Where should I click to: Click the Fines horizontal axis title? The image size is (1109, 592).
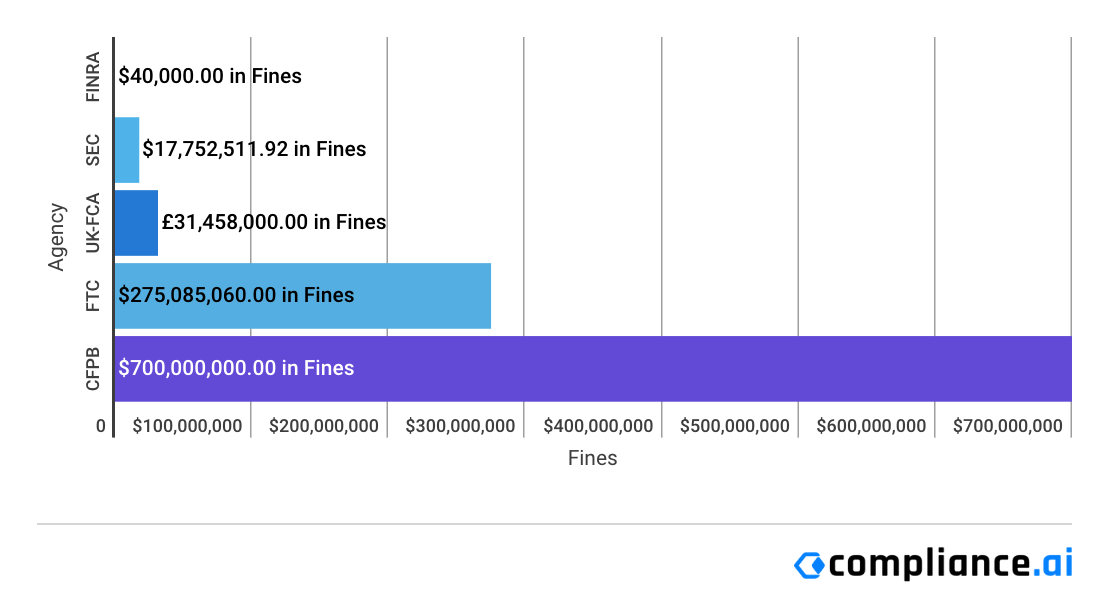[x=593, y=459]
